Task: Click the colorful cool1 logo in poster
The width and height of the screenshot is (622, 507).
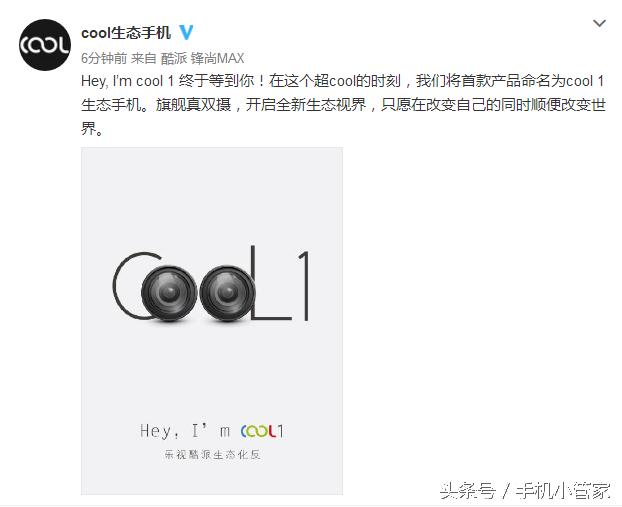Action: click(262, 431)
